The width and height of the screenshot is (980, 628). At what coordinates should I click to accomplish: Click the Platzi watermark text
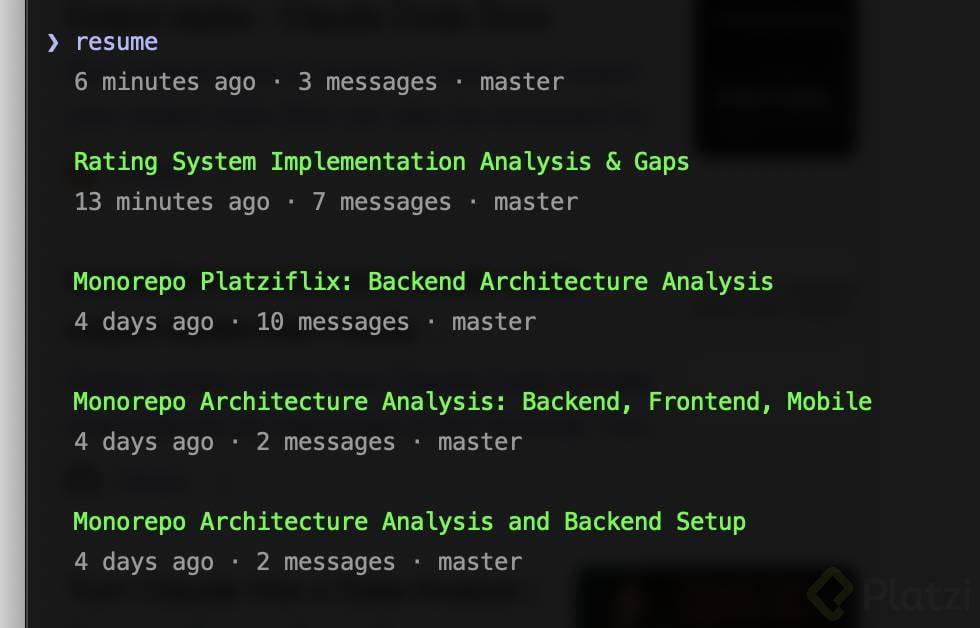pos(915,597)
